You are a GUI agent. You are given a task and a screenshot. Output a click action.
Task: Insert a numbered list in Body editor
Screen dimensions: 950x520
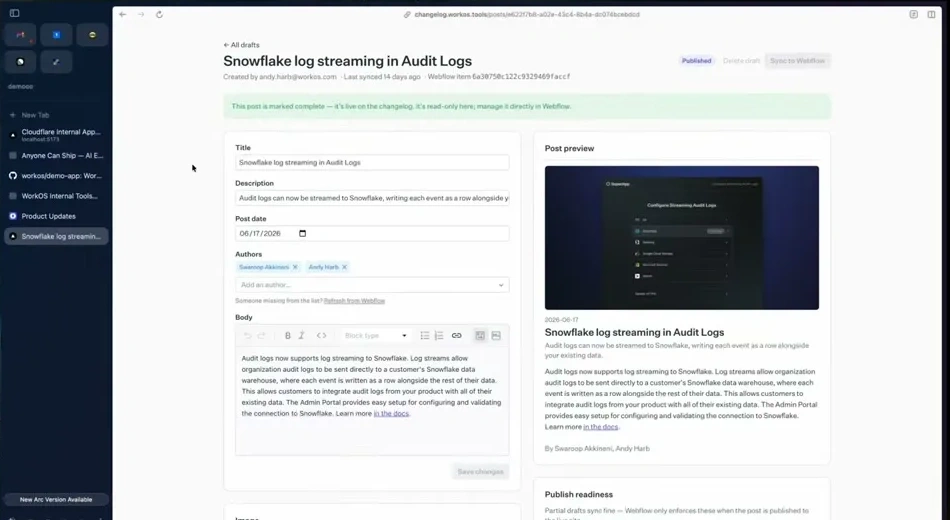click(x=439, y=335)
